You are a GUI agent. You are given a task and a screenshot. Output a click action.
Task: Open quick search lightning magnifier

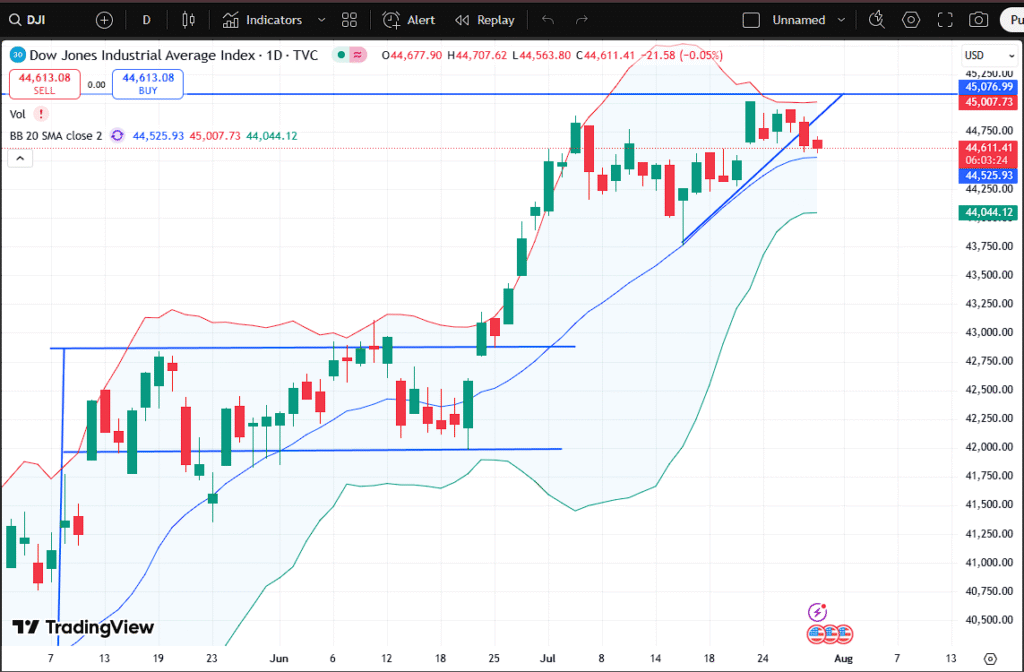click(x=877, y=20)
